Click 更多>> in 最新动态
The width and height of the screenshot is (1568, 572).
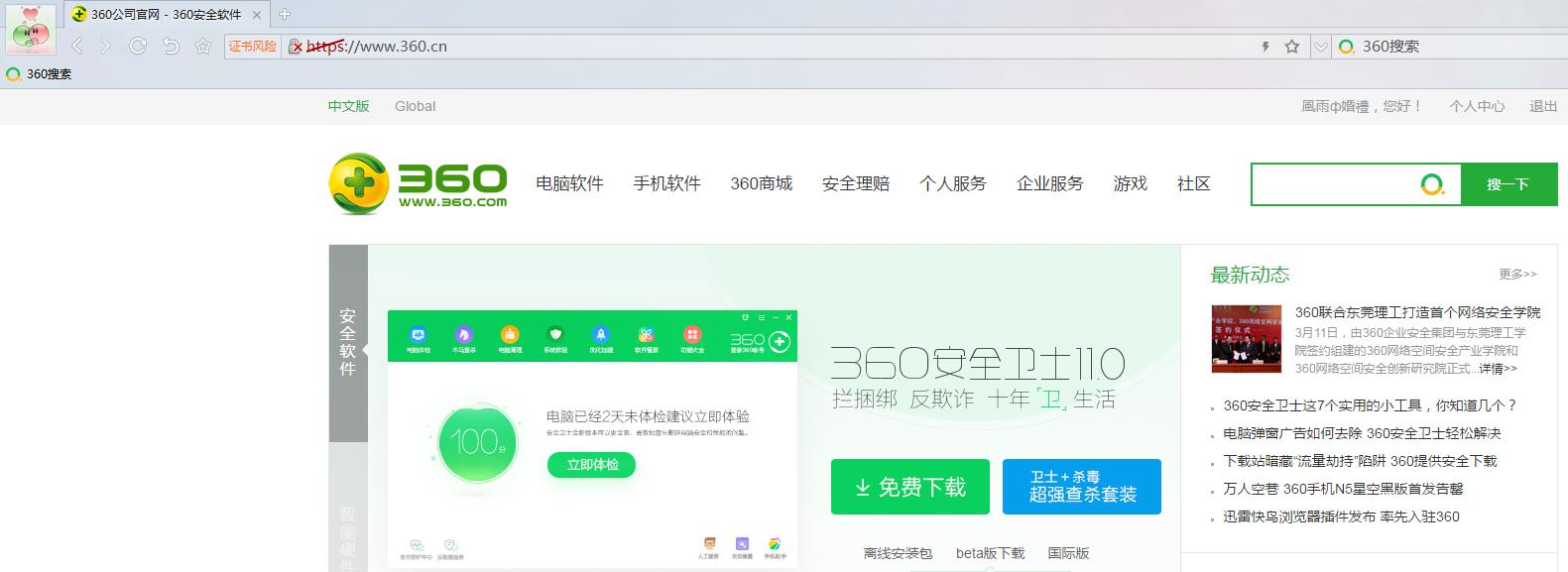pyautogui.click(x=1517, y=275)
